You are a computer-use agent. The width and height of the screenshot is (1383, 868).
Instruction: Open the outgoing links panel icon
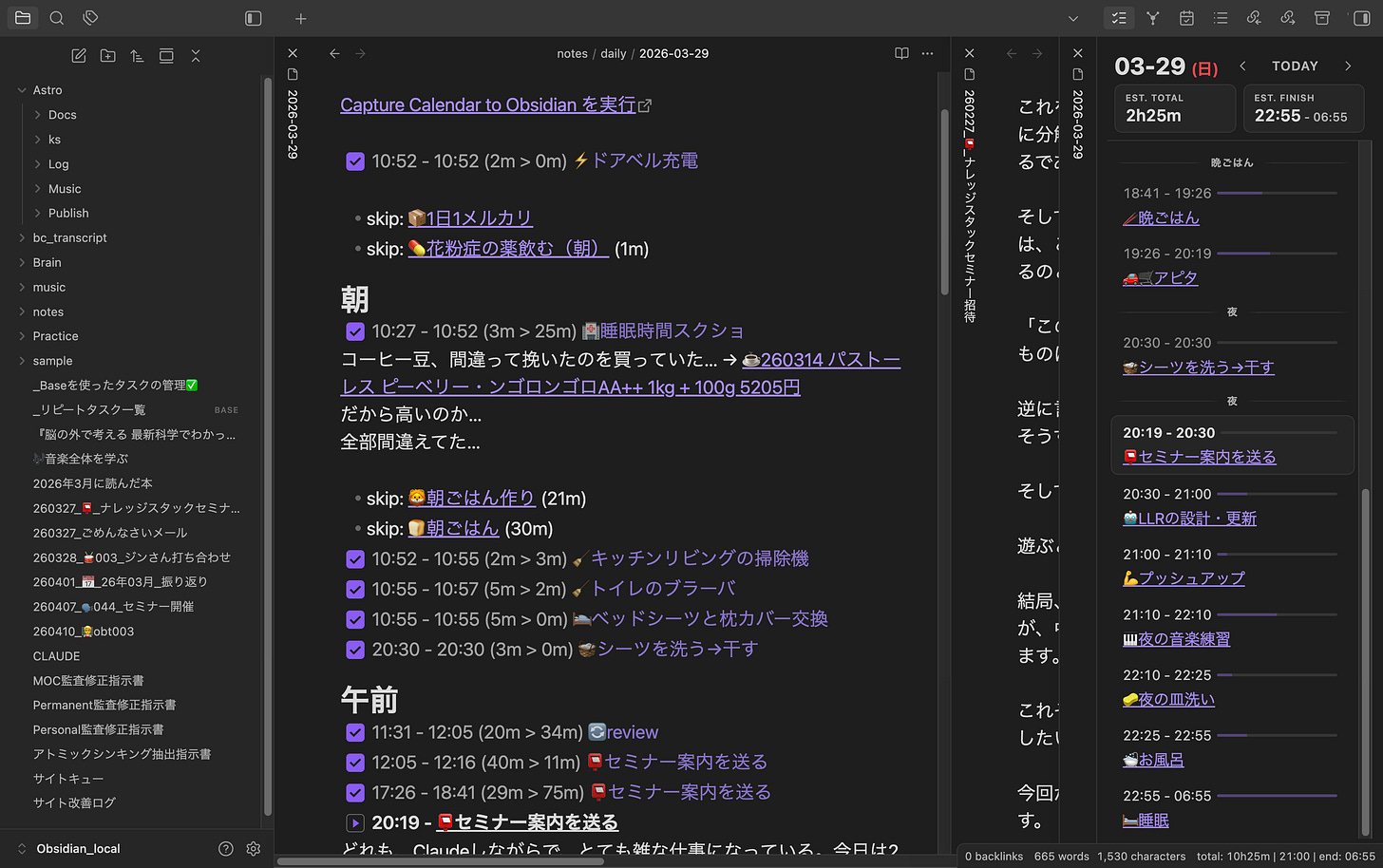(x=1287, y=17)
